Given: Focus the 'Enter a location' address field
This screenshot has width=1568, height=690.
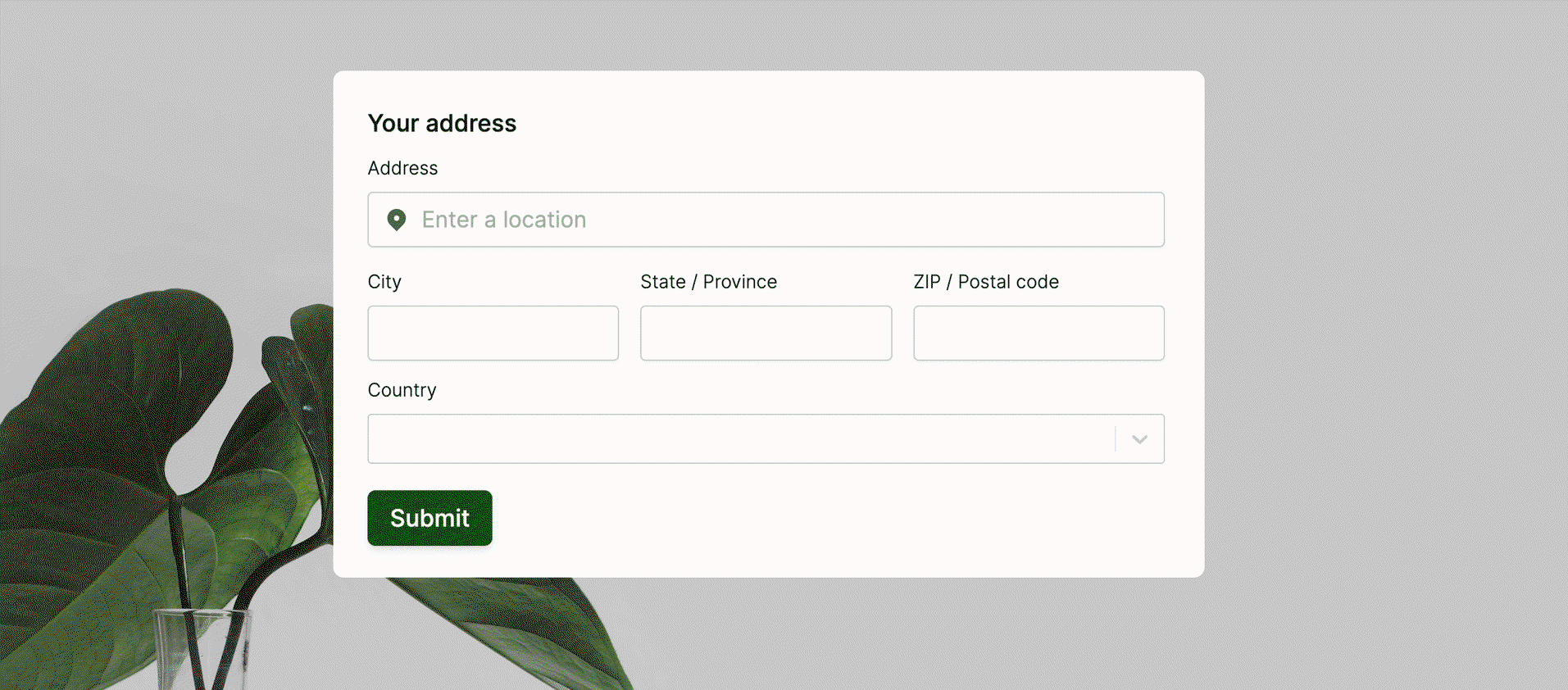Looking at the screenshot, I should pos(766,220).
